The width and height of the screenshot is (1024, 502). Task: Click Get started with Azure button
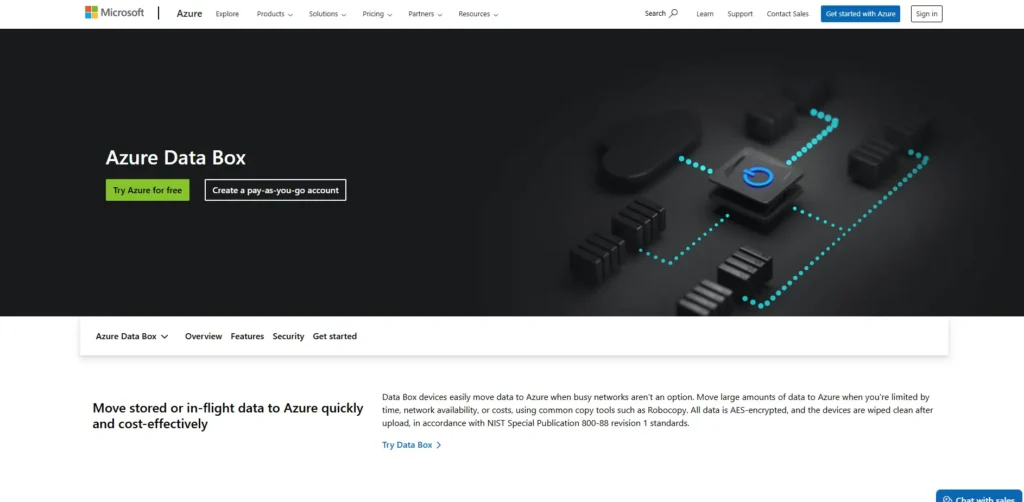coord(860,14)
